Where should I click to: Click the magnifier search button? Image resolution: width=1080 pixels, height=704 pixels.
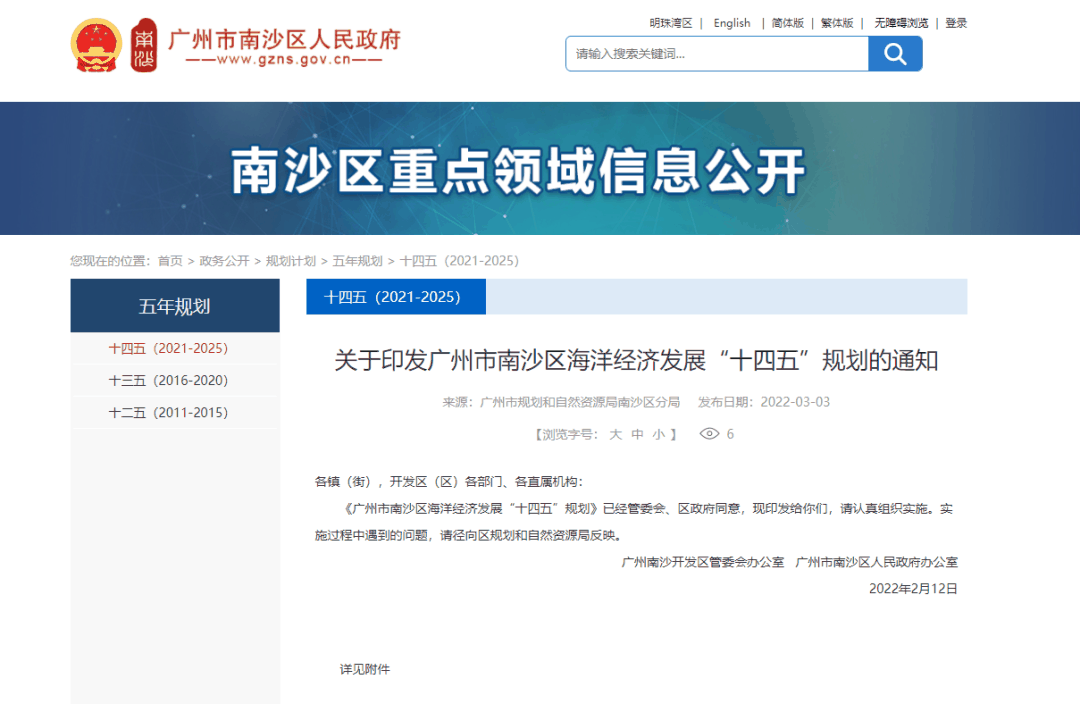(895, 54)
